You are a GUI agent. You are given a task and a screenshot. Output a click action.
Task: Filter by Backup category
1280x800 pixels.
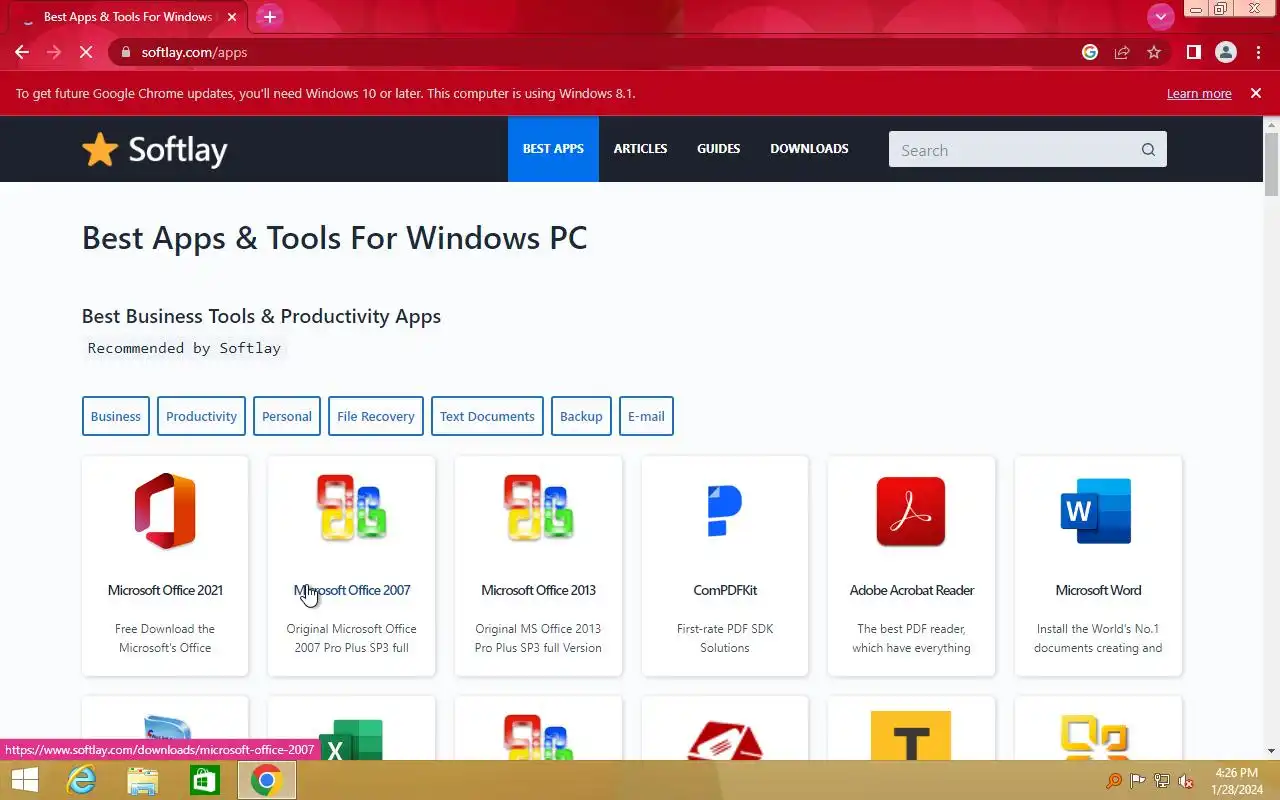pyautogui.click(x=581, y=416)
